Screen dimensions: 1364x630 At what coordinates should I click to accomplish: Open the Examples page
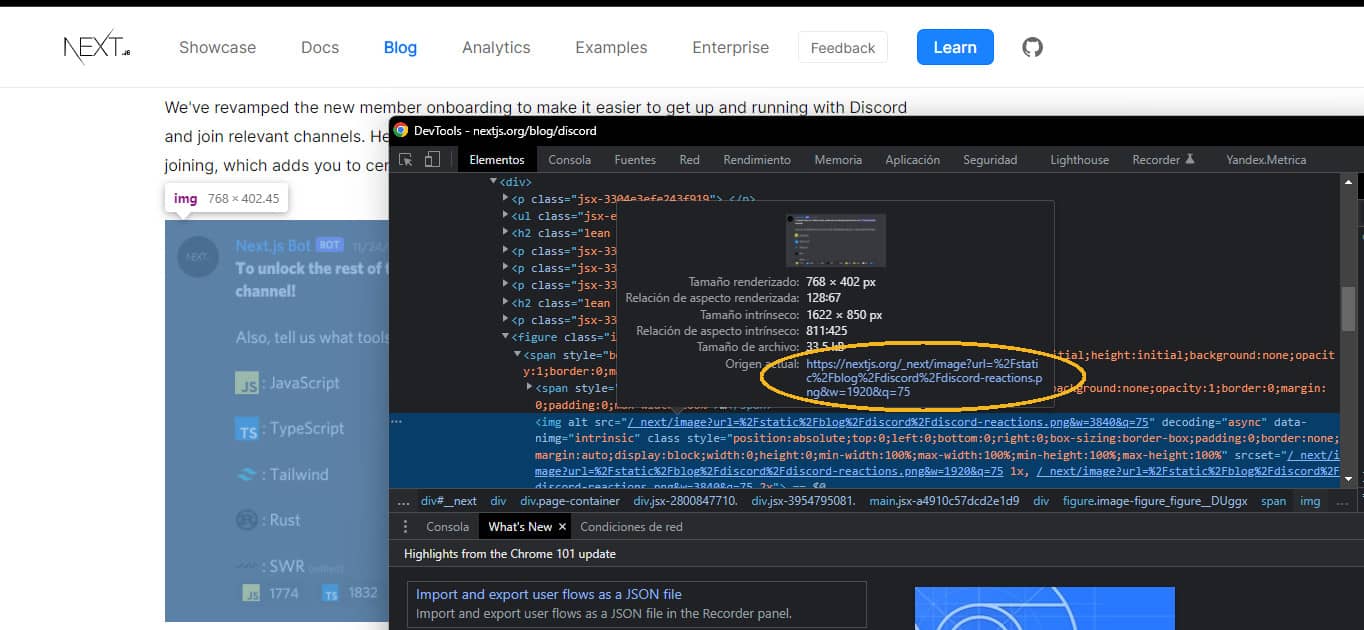pyautogui.click(x=611, y=47)
